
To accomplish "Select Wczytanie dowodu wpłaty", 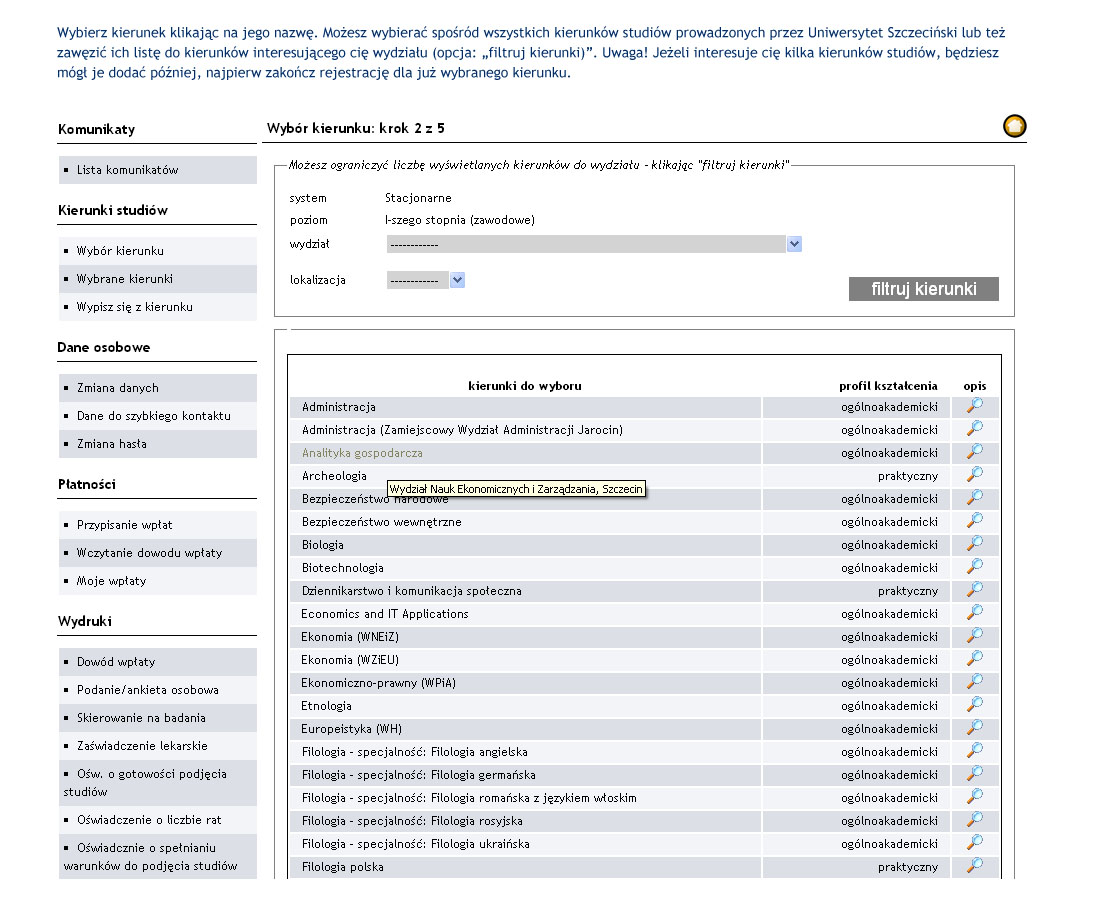I will click(x=149, y=553).
